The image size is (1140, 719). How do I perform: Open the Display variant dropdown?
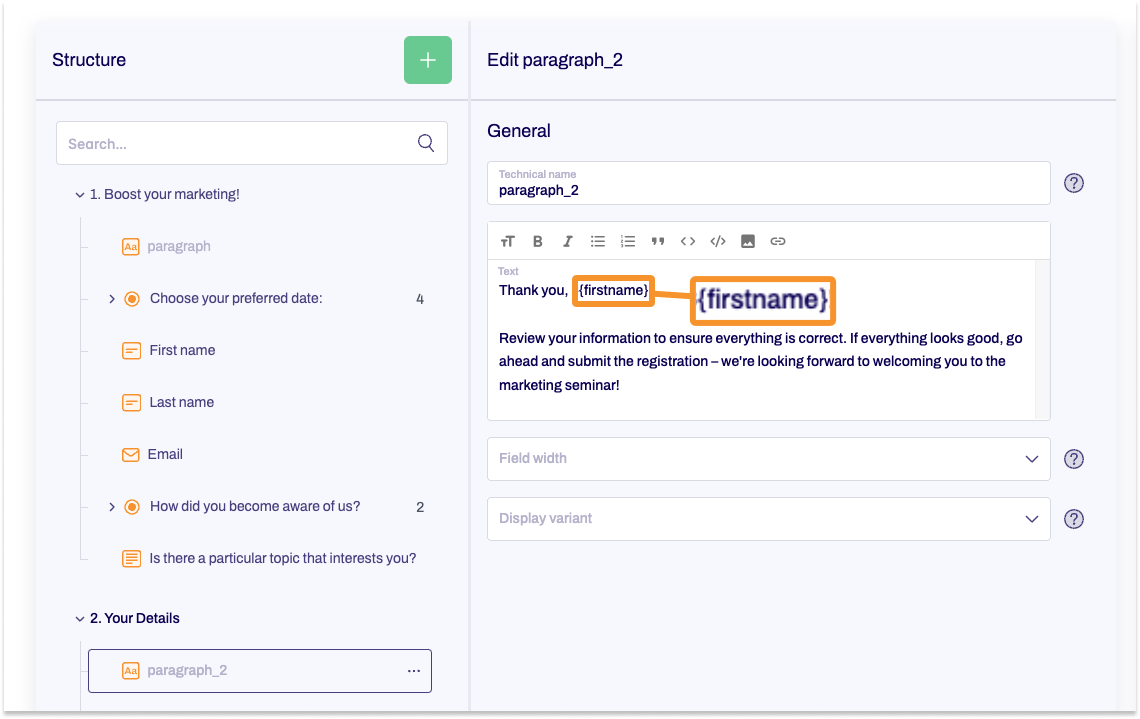[768, 519]
